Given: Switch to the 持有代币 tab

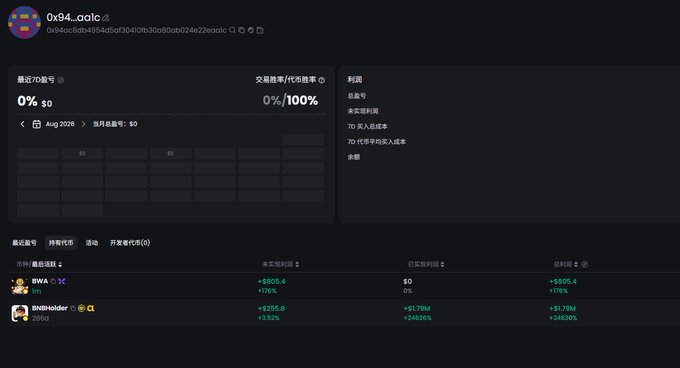Looking at the screenshot, I should pos(61,243).
